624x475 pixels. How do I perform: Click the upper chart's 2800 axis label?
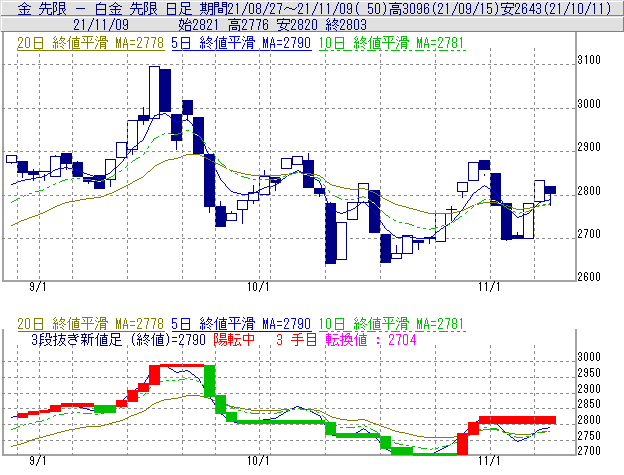point(589,191)
